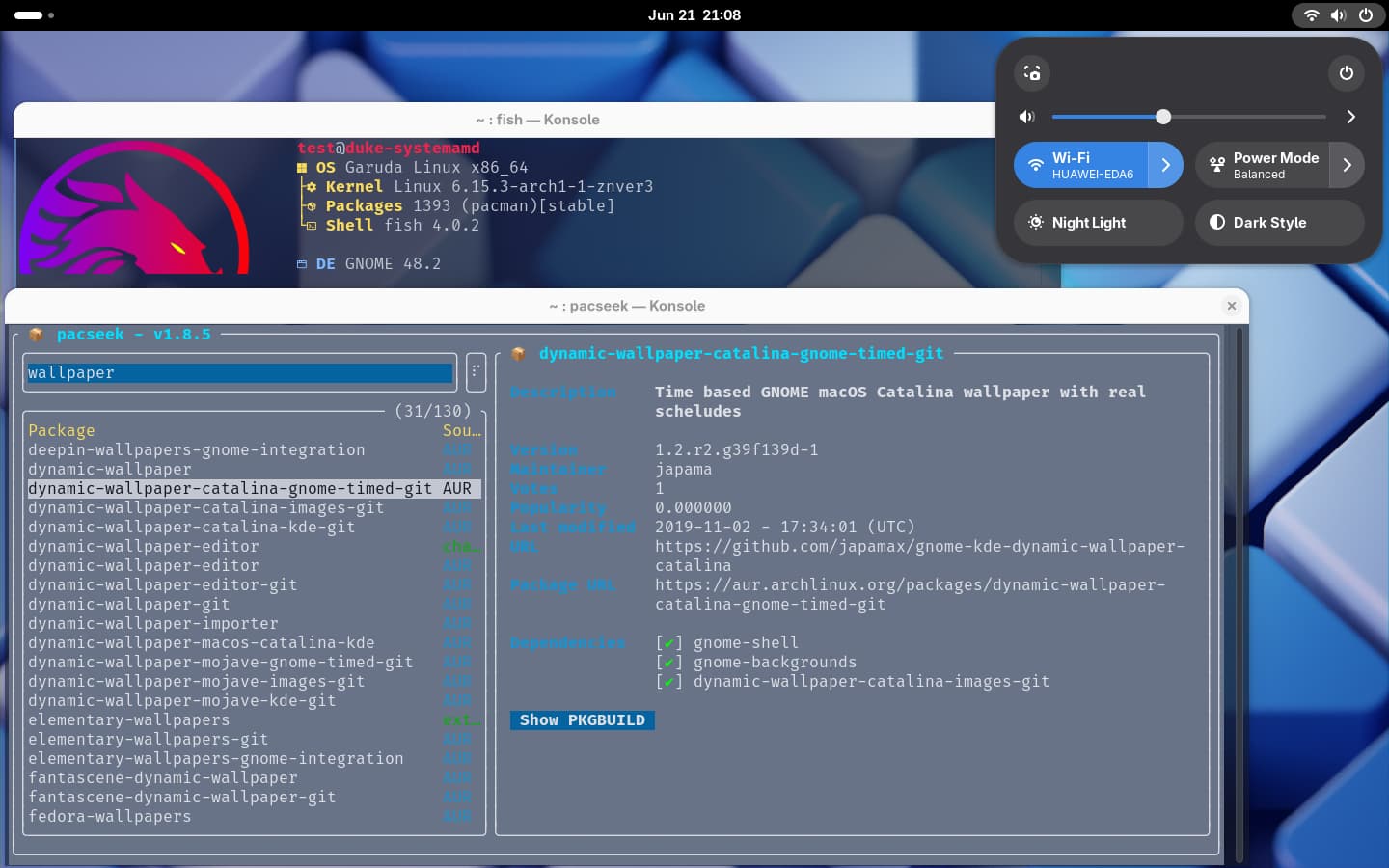Select dynamic-wallpaper-mojave-gnome-timed-git row
The image size is (1389, 868).
254,663
